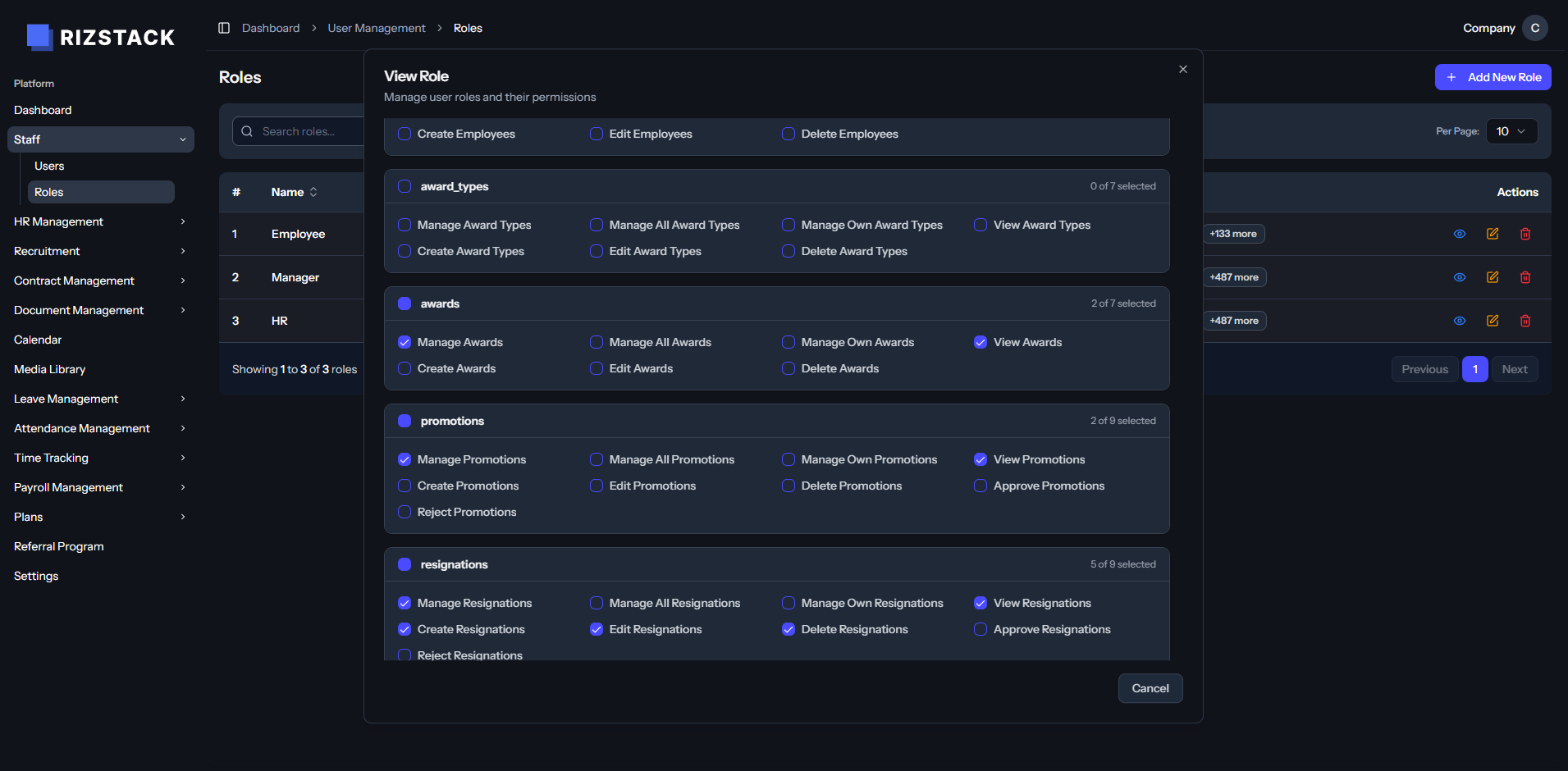Open Settings from the sidebar
Viewport: 1568px width, 771px height.
coord(35,576)
